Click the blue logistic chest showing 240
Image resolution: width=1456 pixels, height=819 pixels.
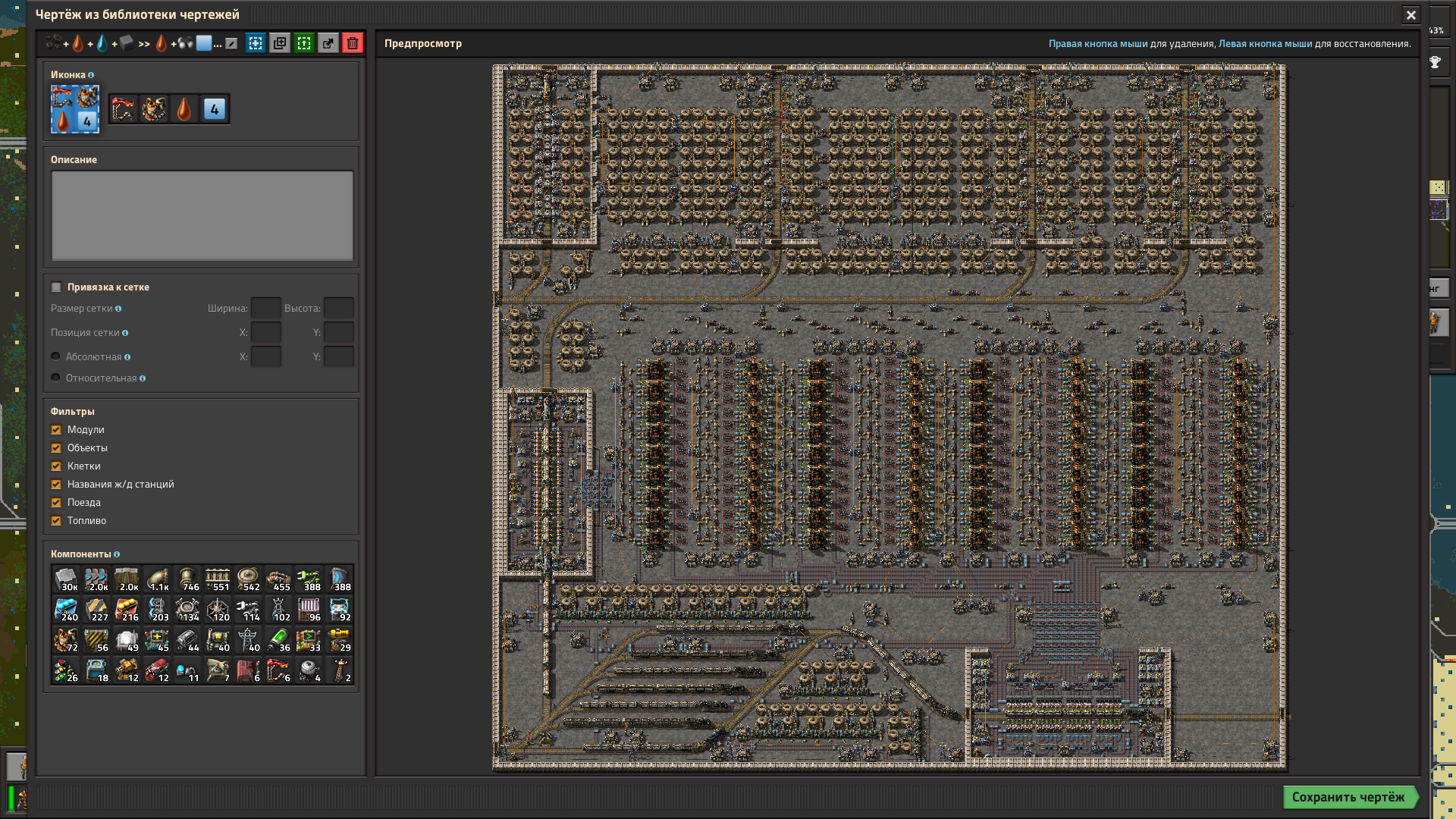pos(66,610)
